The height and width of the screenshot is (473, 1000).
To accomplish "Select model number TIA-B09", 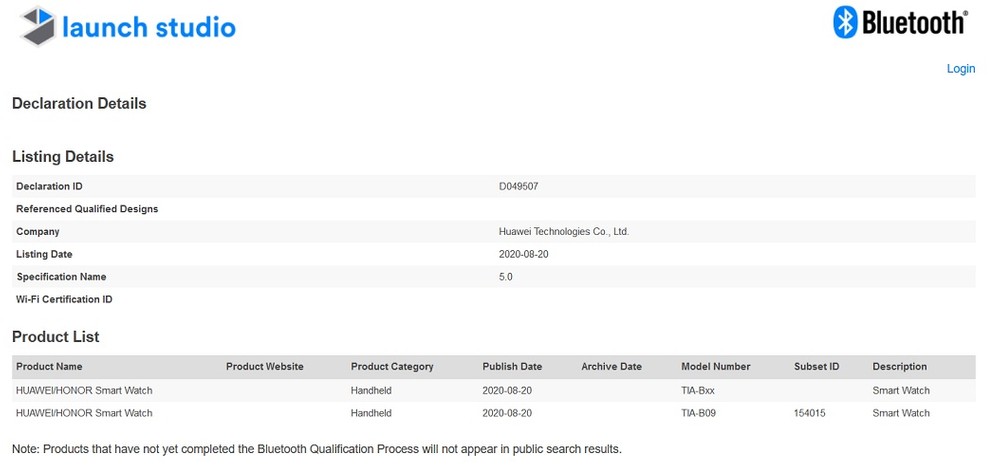I will (x=698, y=413).
